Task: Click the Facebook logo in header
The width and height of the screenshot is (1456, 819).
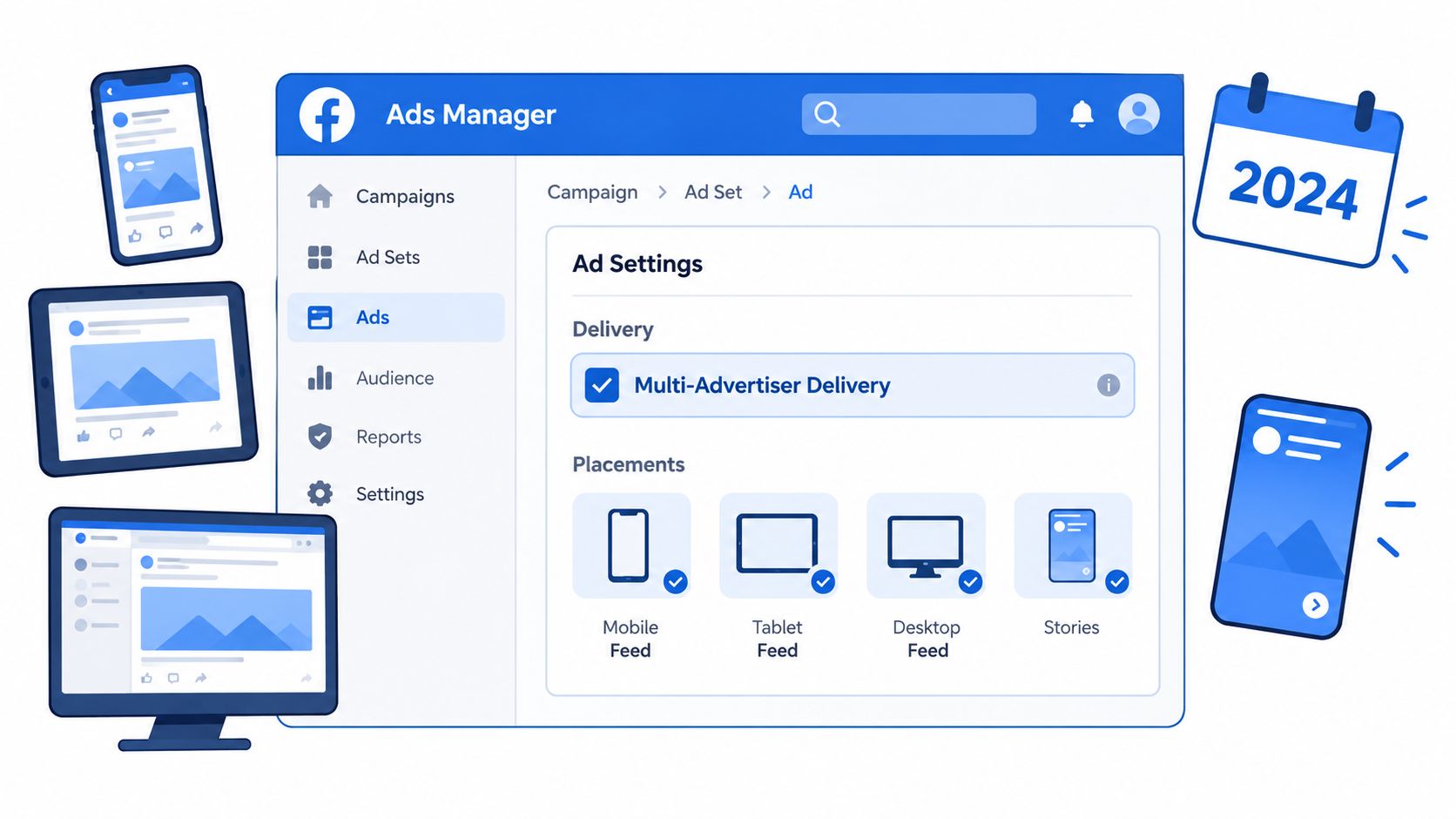Action: [327, 114]
